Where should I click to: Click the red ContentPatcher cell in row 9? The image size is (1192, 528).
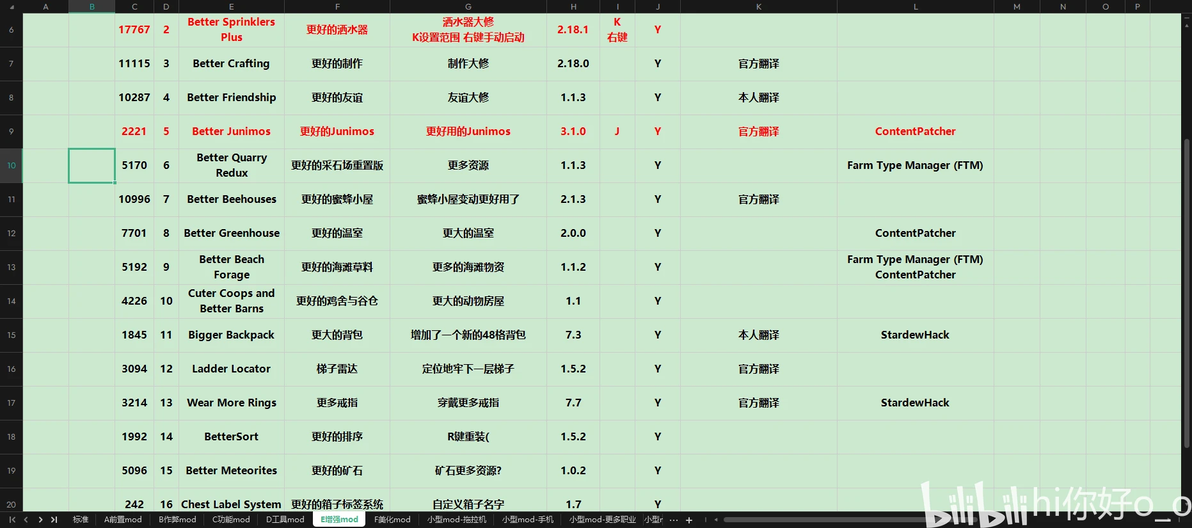915,131
